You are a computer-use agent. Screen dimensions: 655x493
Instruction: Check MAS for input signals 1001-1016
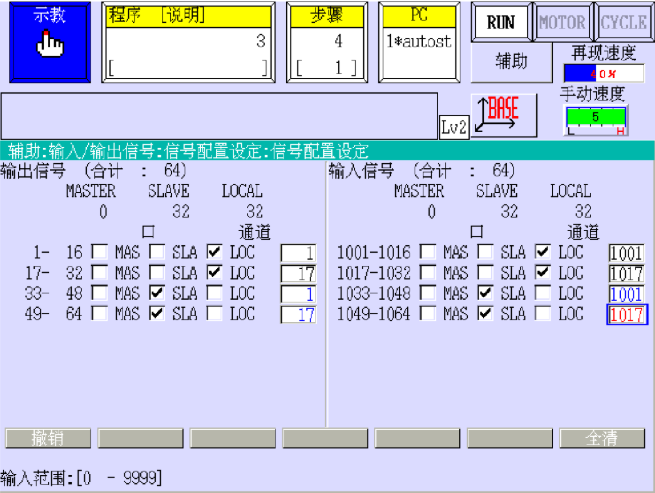click(x=428, y=252)
